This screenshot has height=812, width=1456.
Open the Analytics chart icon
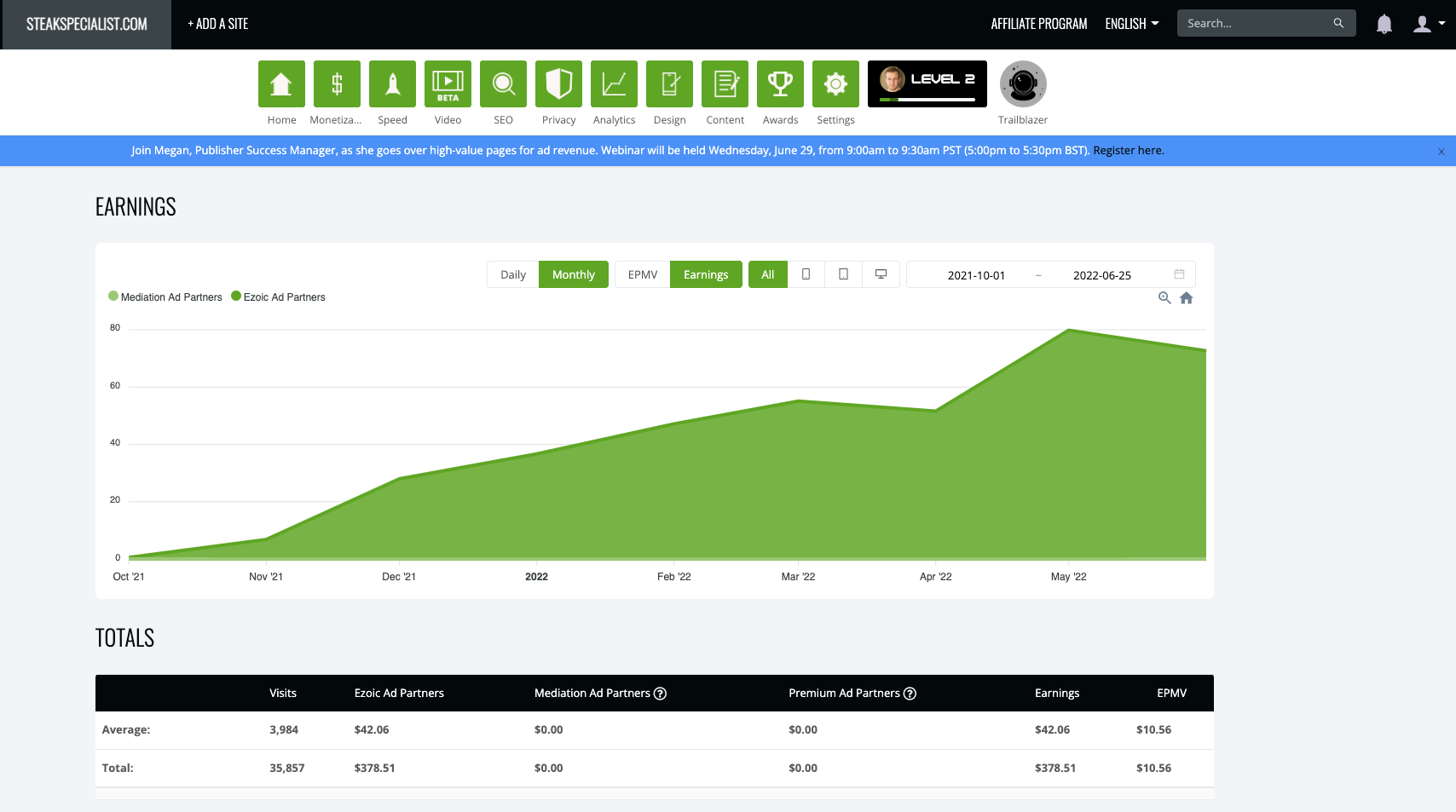pyautogui.click(x=614, y=84)
